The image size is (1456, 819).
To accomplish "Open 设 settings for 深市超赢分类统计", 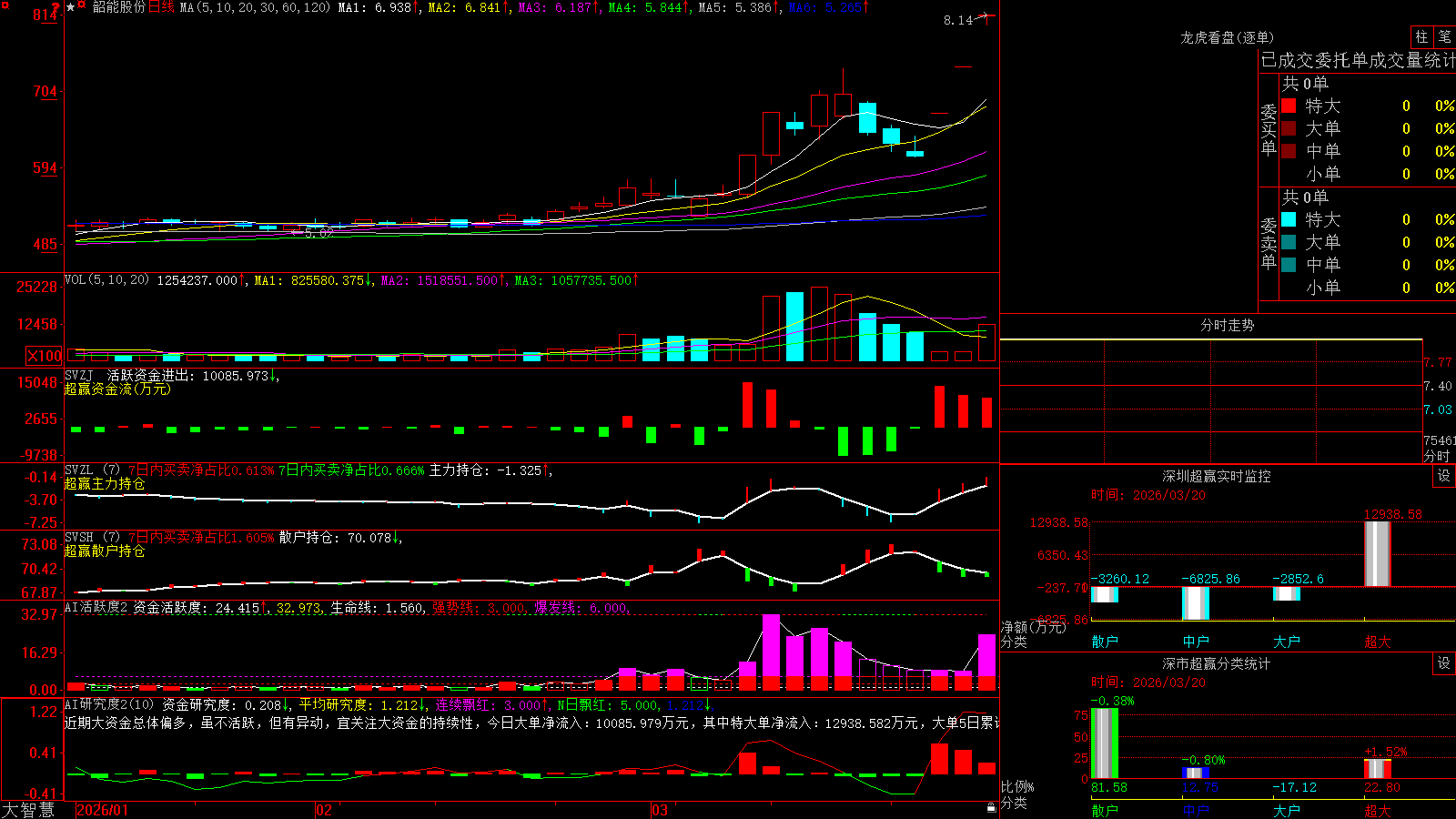I will click(1443, 663).
